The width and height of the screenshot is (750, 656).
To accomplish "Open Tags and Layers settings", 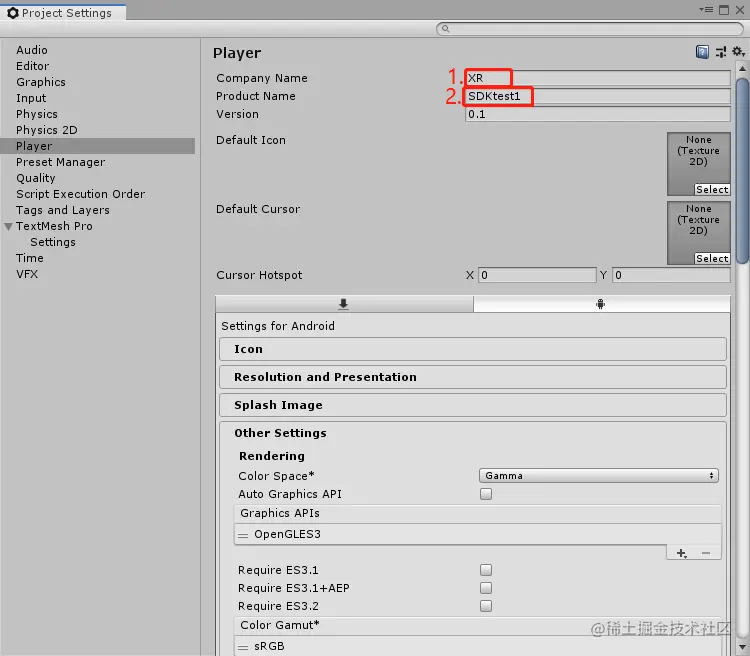I will 63,210.
